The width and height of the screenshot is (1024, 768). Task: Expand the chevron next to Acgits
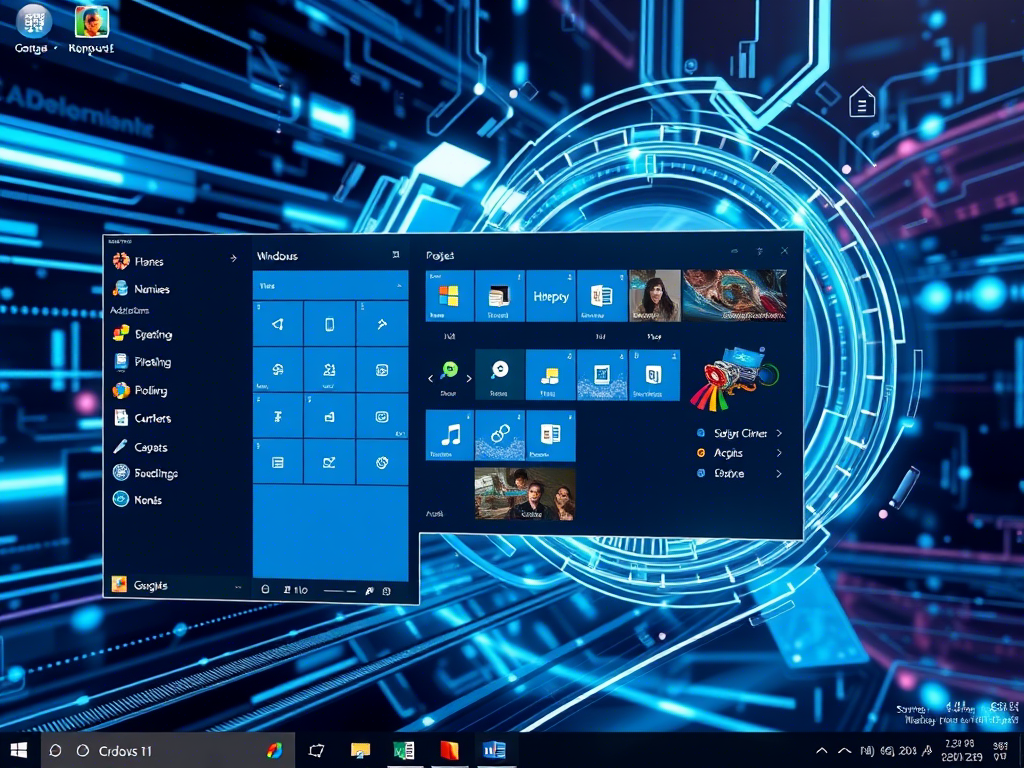(x=778, y=453)
